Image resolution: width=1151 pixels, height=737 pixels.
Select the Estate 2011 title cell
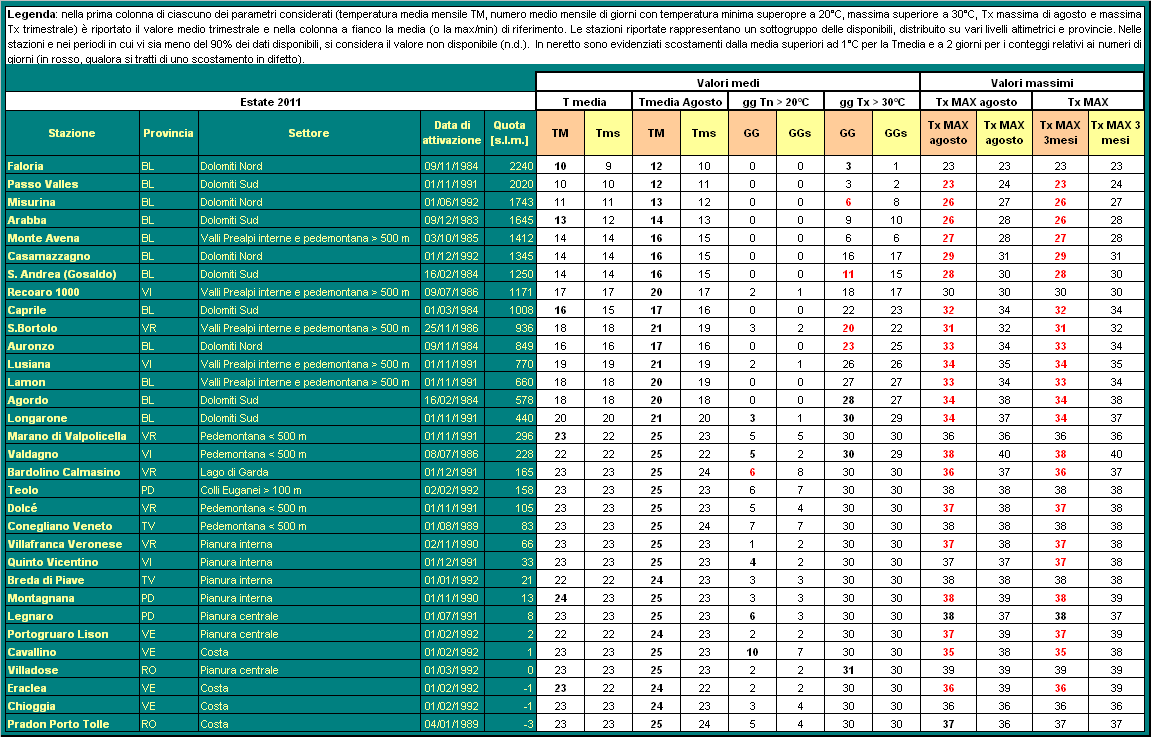270,102
